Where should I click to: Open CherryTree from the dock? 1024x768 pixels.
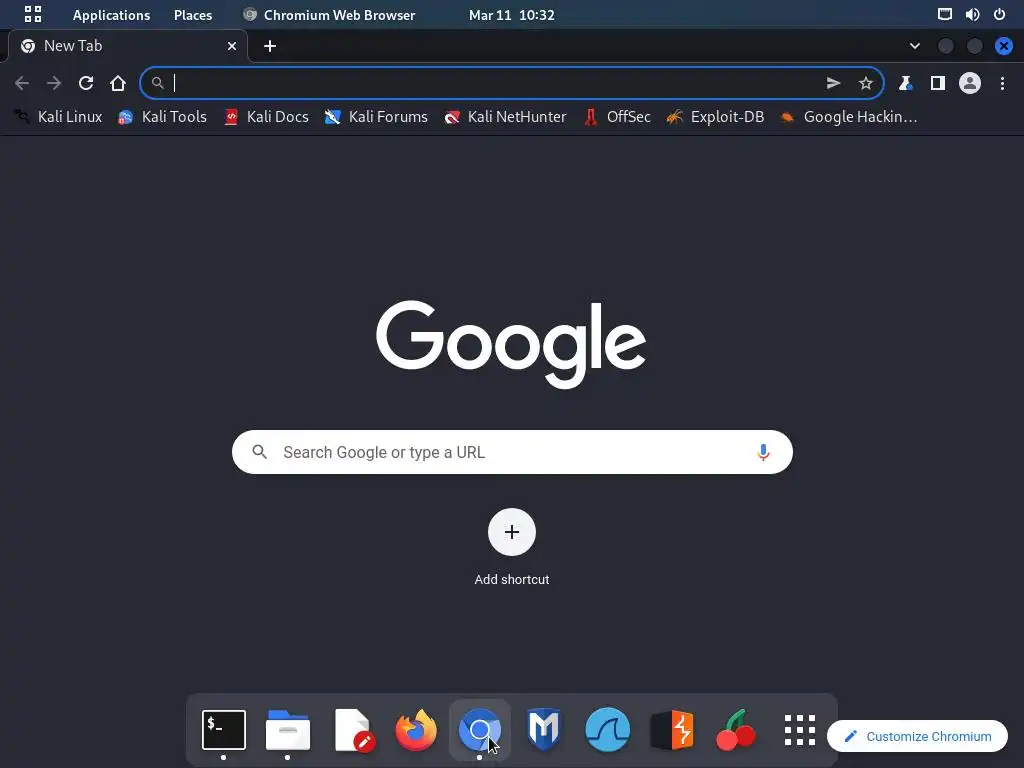pyautogui.click(x=736, y=729)
